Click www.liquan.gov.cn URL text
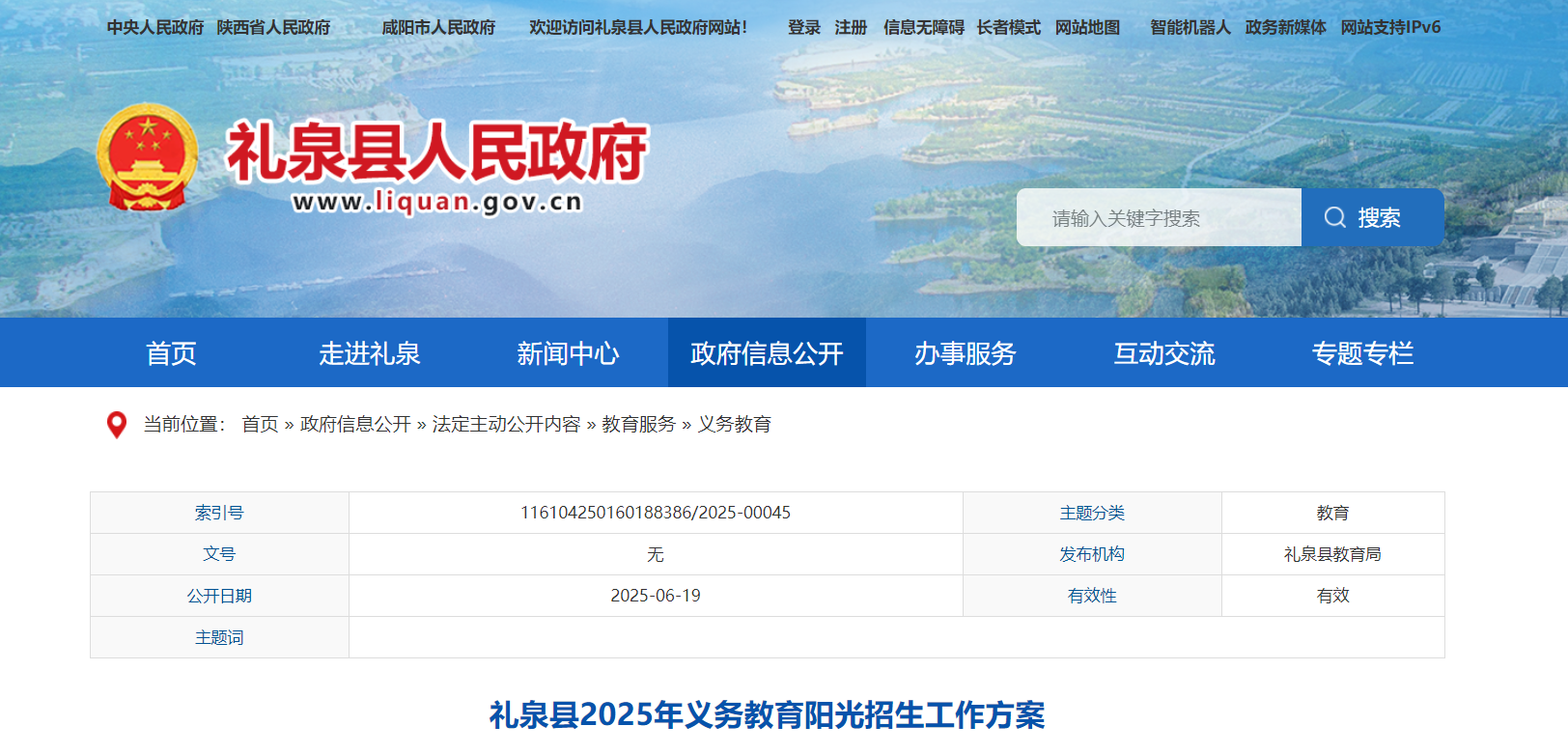The width and height of the screenshot is (1568, 754). point(437,202)
